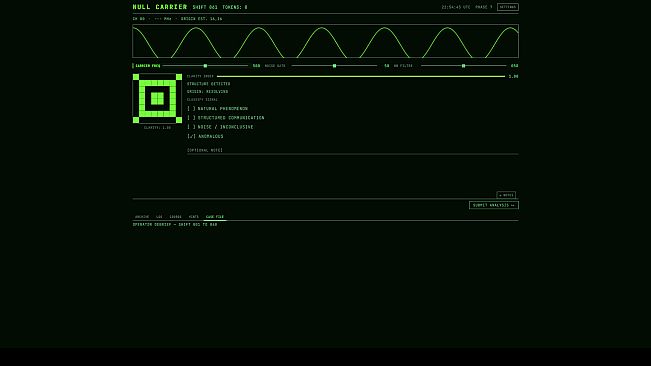Screen dimensions: 651x366
Task: Click the green signal pattern thumbnail
Action: (x=157, y=99)
